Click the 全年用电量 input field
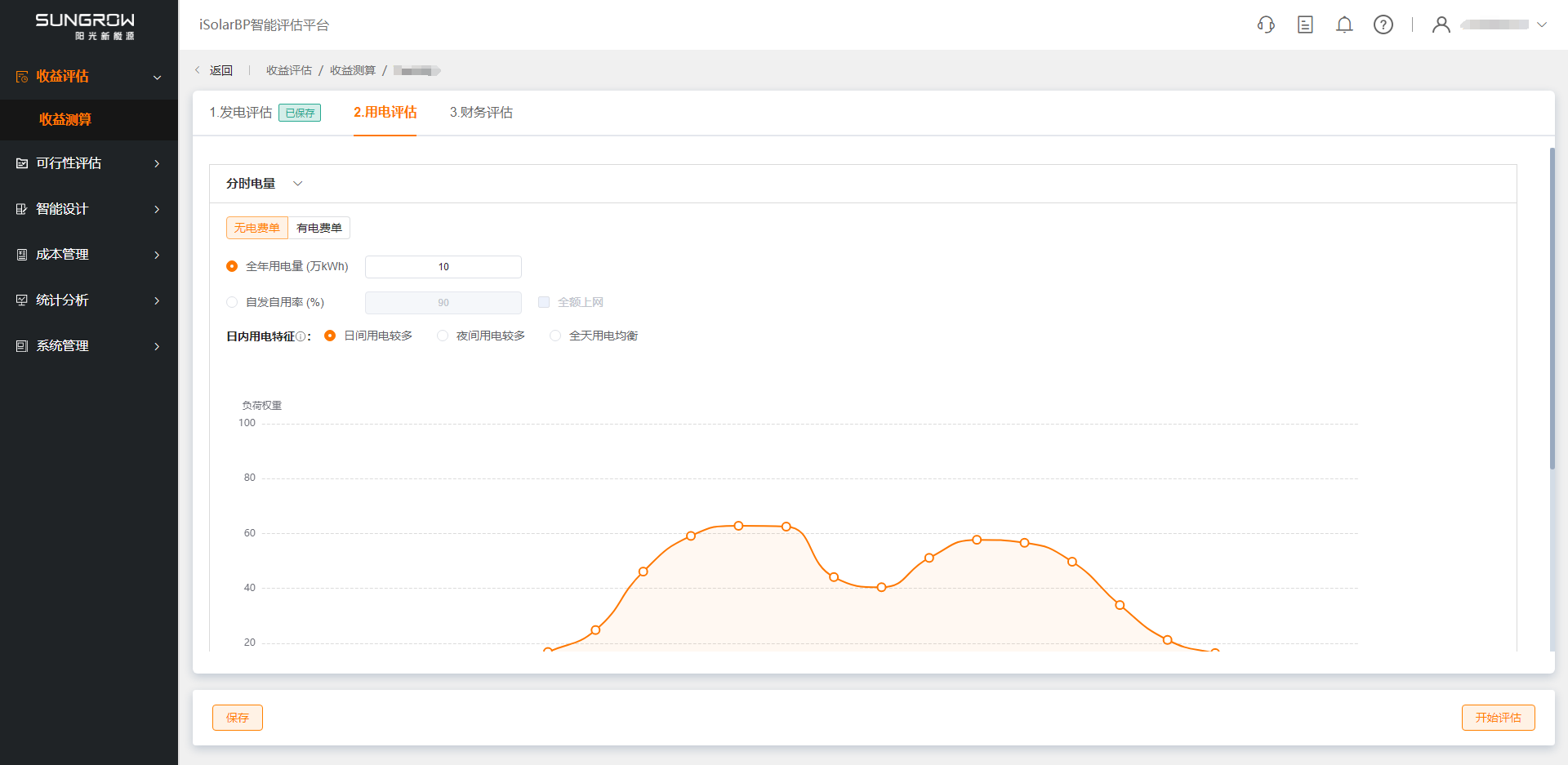 click(x=443, y=267)
